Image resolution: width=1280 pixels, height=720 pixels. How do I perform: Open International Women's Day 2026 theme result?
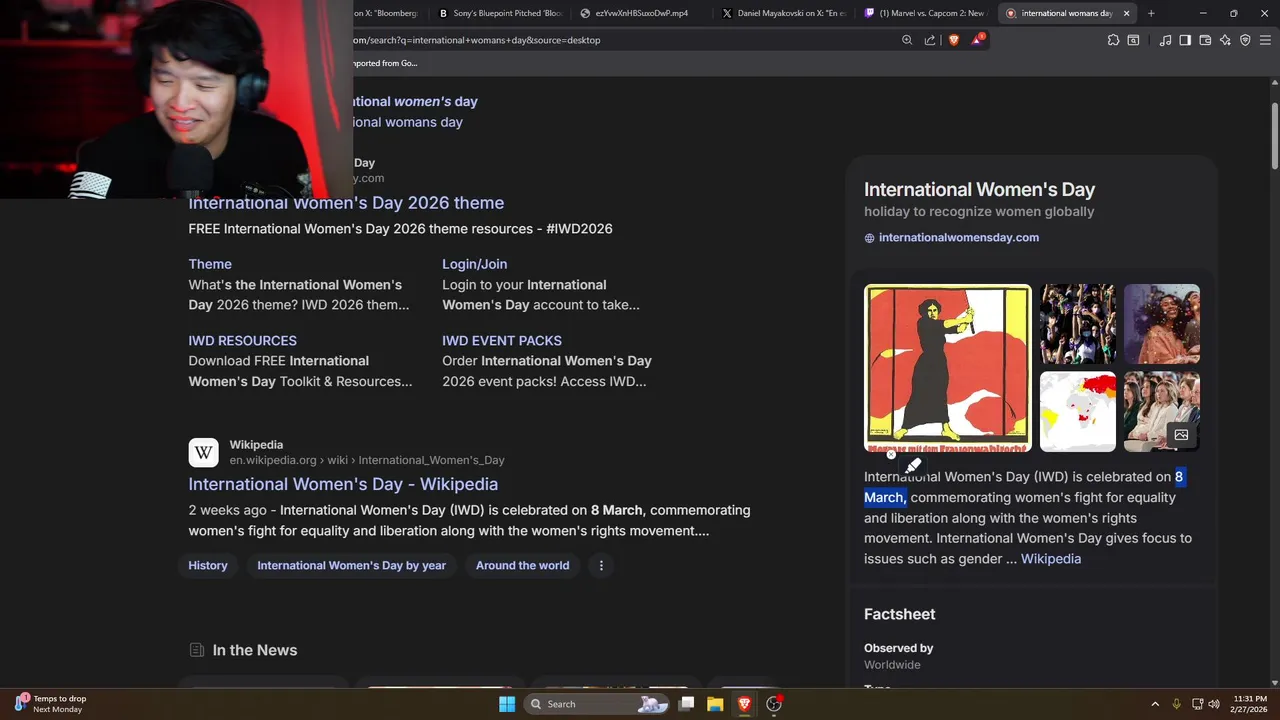(x=346, y=203)
